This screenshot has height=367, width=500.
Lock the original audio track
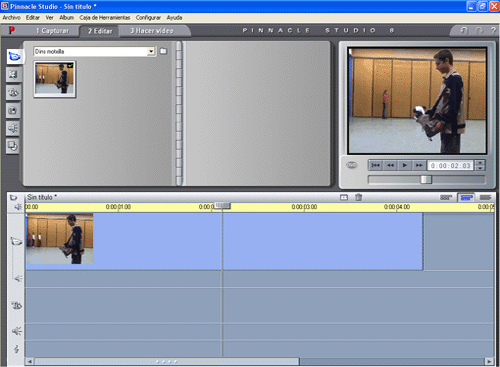18,278
